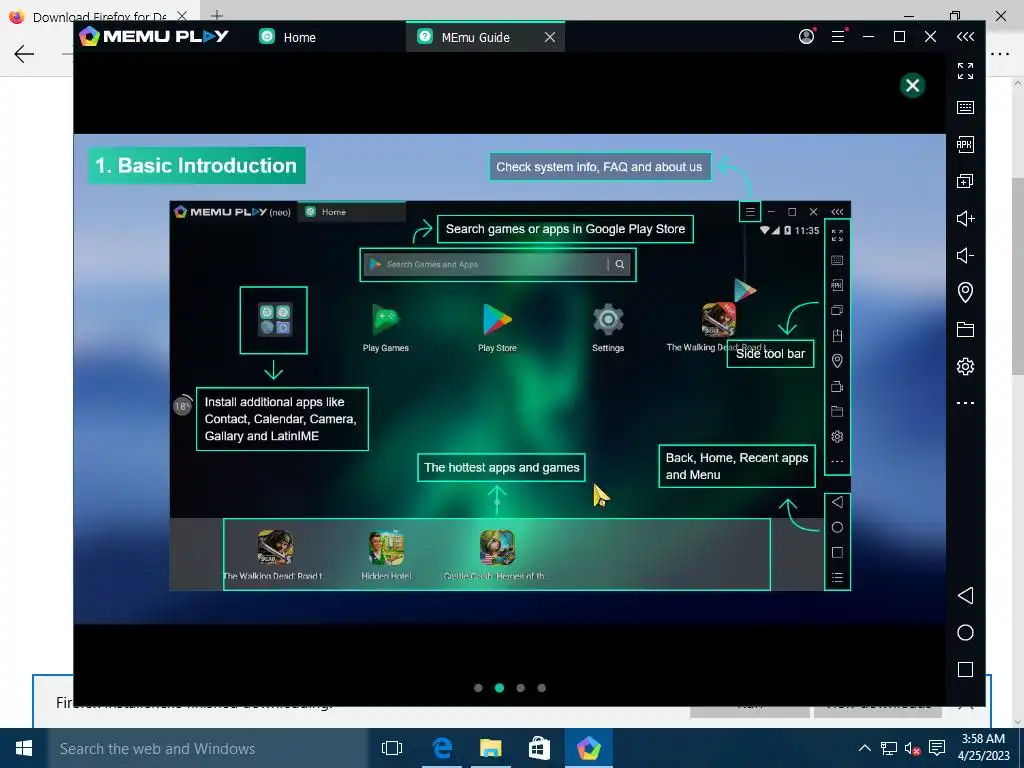Image resolution: width=1024 pixels, height=768 pixels.
Task: Open Task View on taskbar
Action: click(x=392, y=748)
